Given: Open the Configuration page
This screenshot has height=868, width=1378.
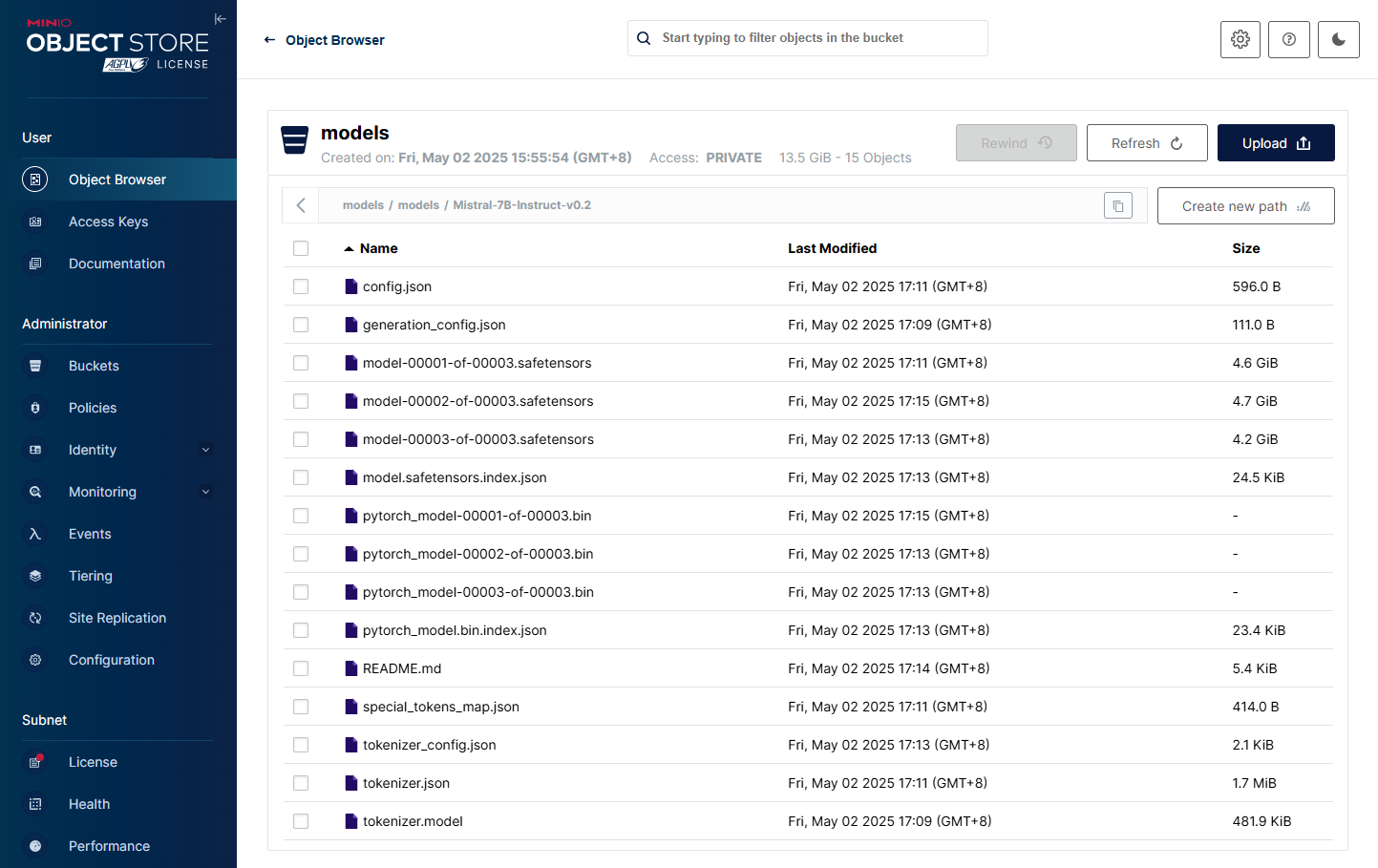Looking at the screenshot, I should click(x=118, y=660).
